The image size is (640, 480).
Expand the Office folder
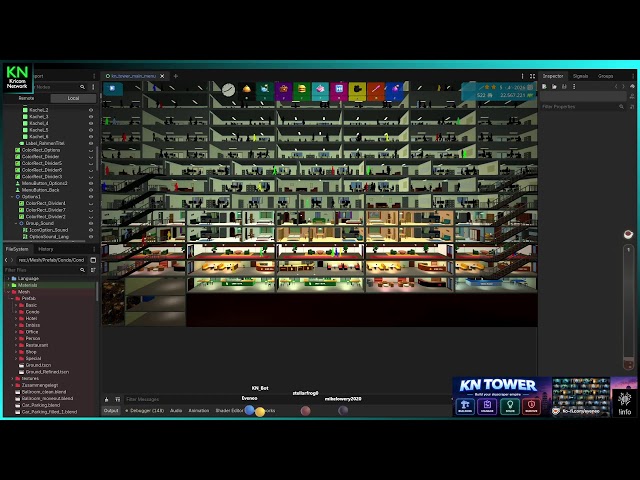tap(16, 332)
